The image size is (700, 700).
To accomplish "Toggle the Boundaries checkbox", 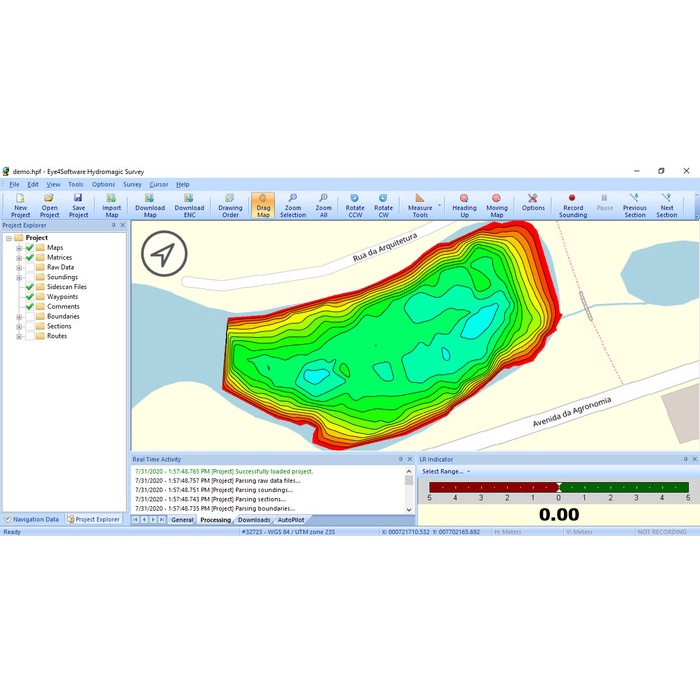I will pyautogui.click(x=30, y=316).
